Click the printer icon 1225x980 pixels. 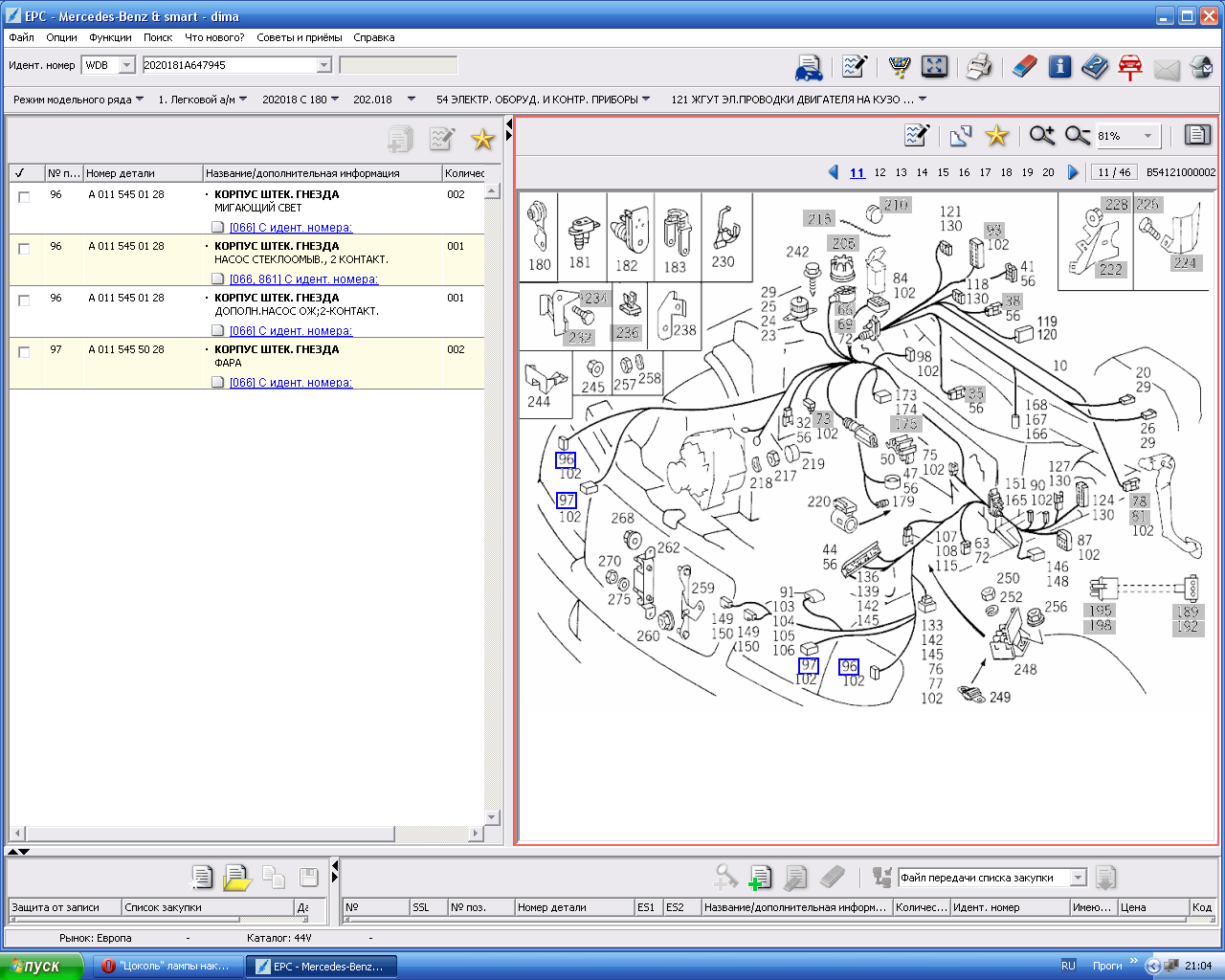[x=979, y=67]
